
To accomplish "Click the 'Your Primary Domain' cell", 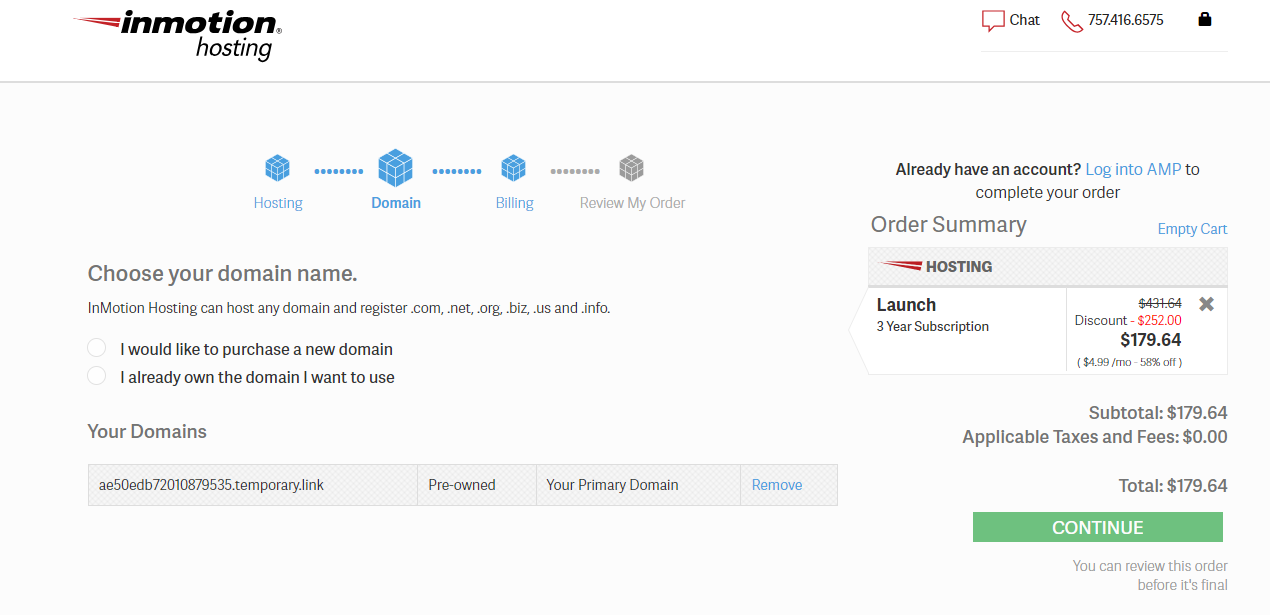I will pyautogui.click(x=638, y=485).
